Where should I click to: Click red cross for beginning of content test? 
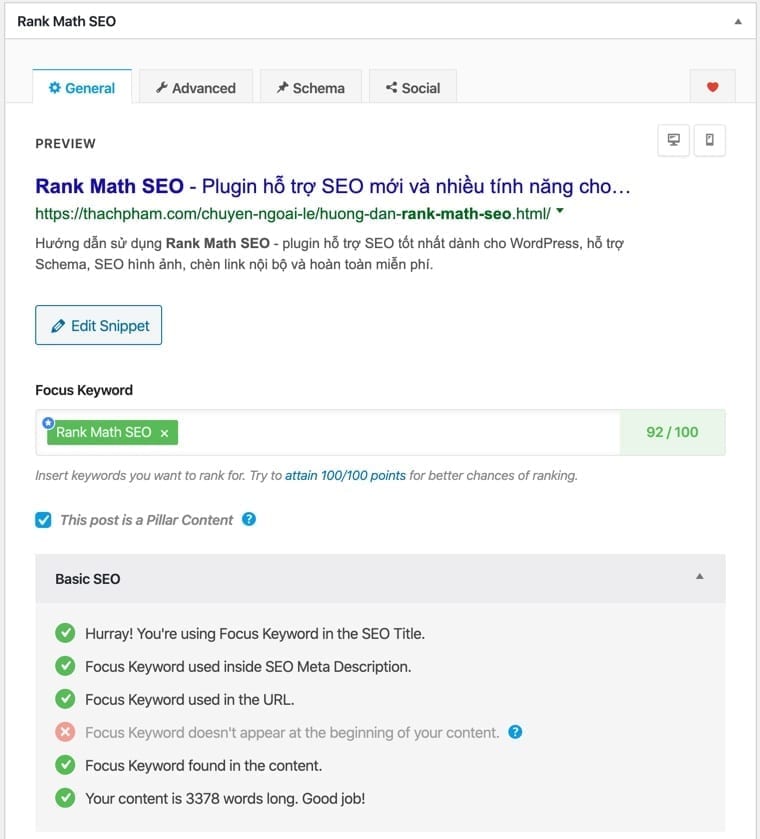point(65,732)
